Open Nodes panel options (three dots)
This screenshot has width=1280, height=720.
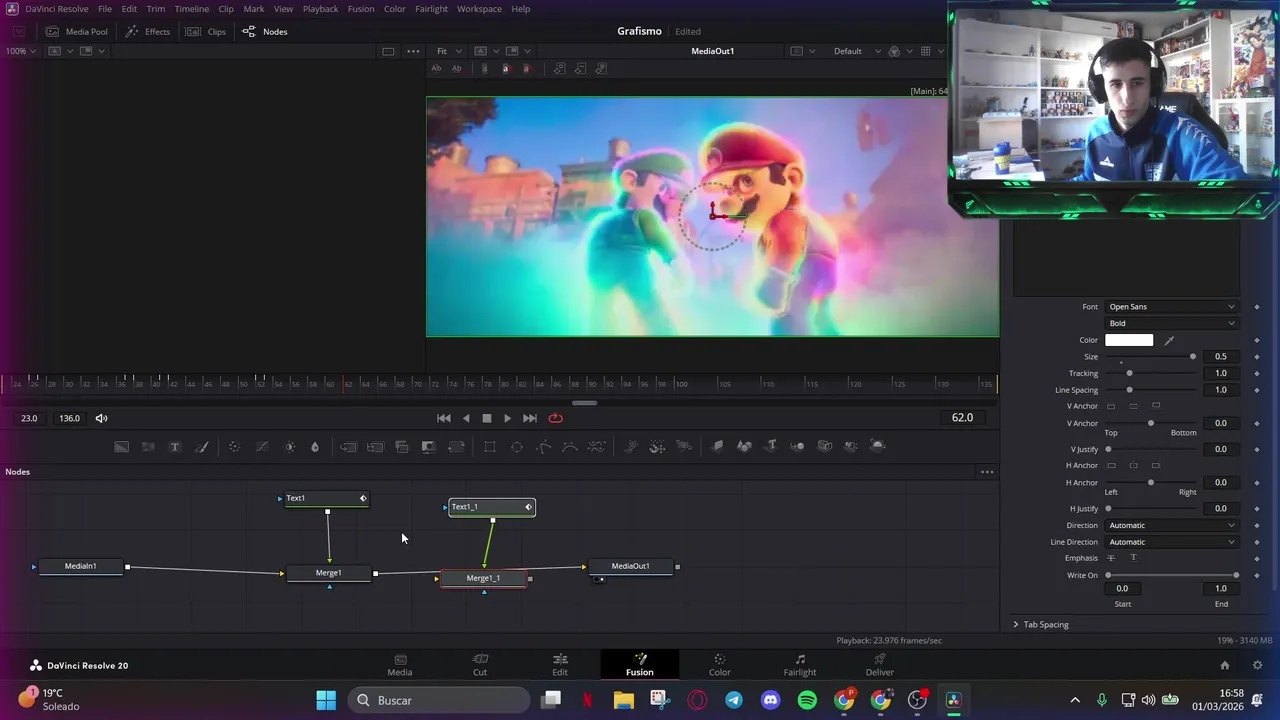(987, 472)
